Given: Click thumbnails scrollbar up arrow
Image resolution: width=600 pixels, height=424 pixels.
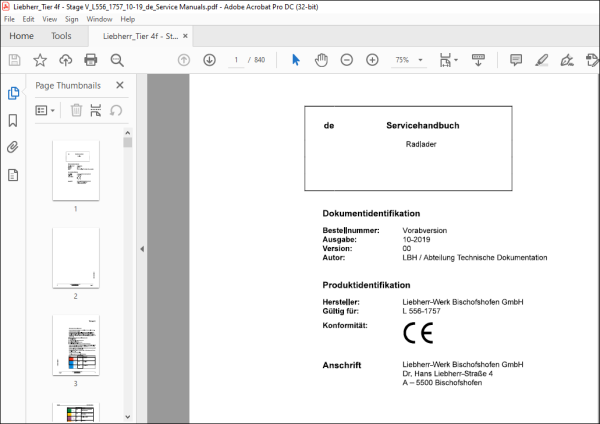Looking at the screenshot, I should (128, 132).
